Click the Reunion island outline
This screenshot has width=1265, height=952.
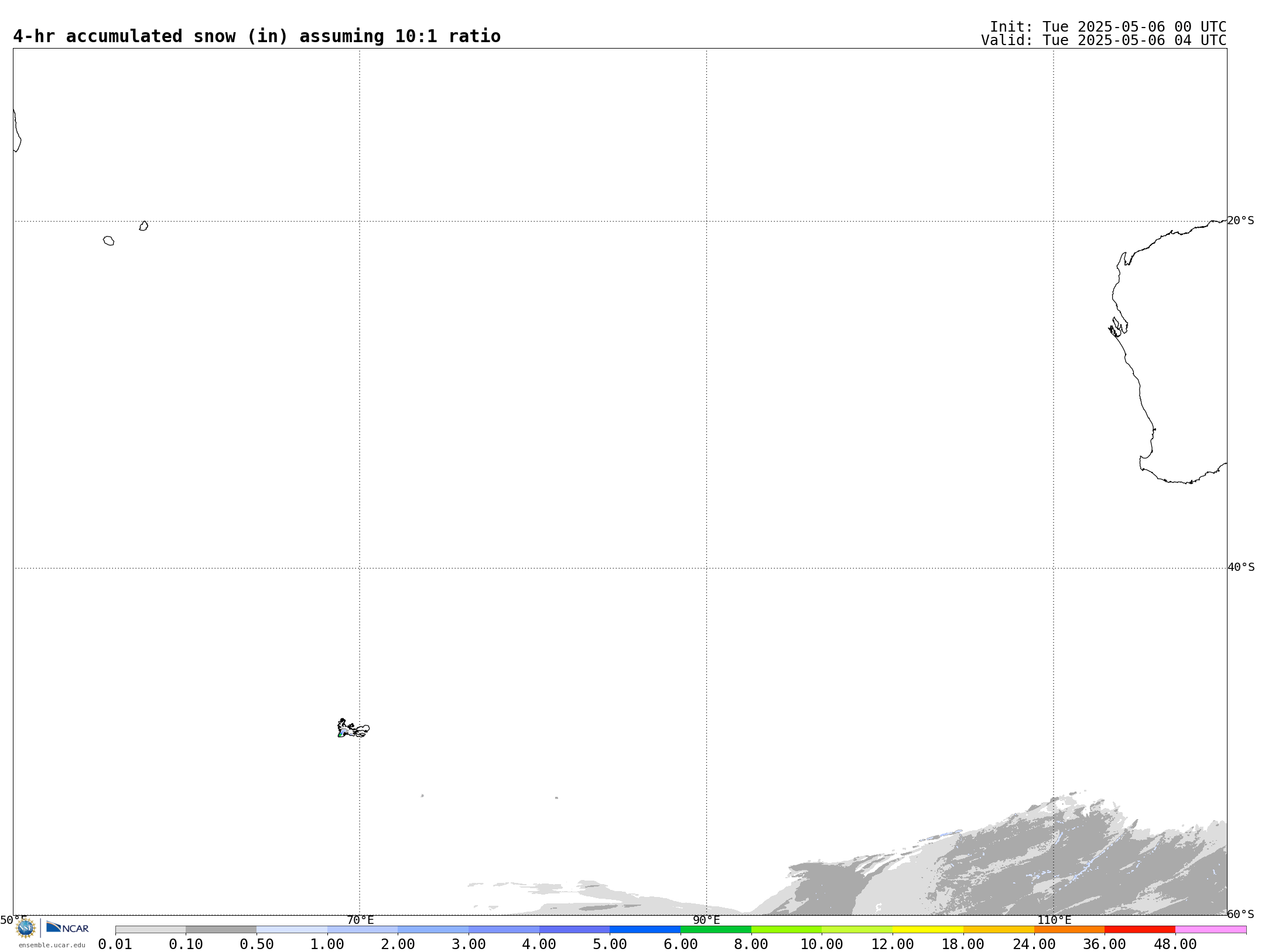pos(108,241)
